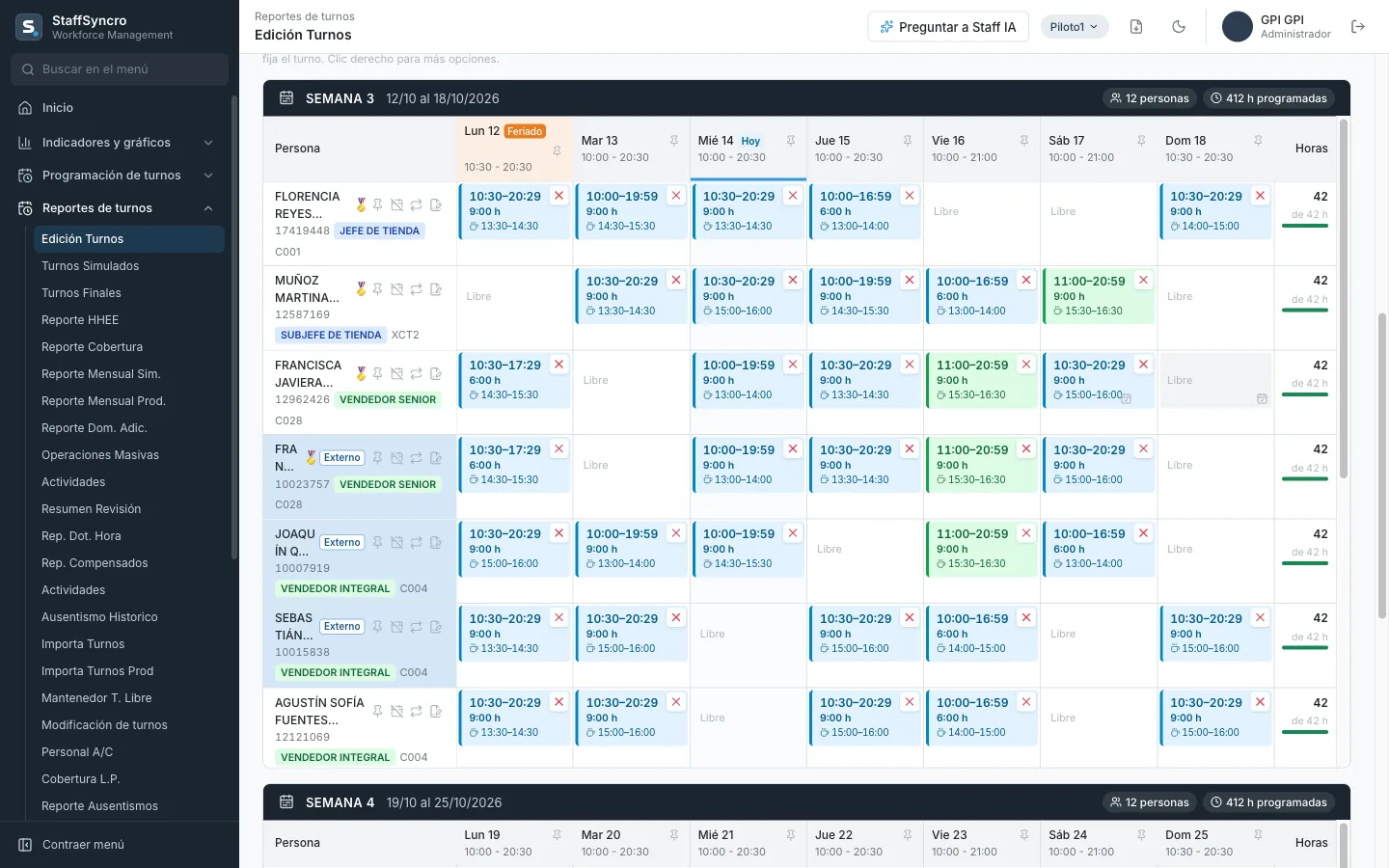Click the medal icon for FLORENCIA REYES
Viewport: 1389px width, 868px height.
click(361, 204)
